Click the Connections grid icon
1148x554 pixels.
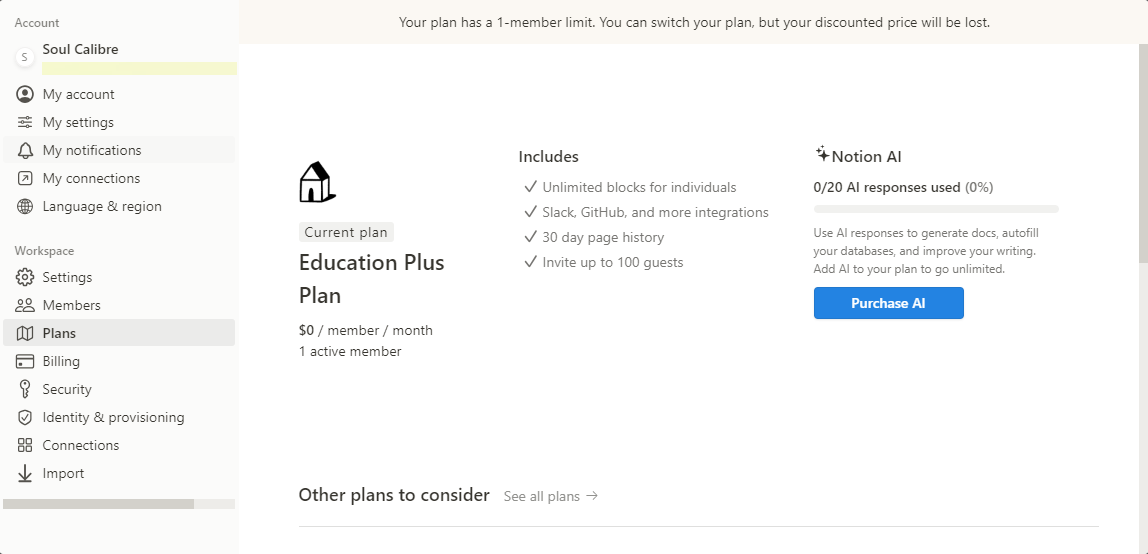click(25, 445)
